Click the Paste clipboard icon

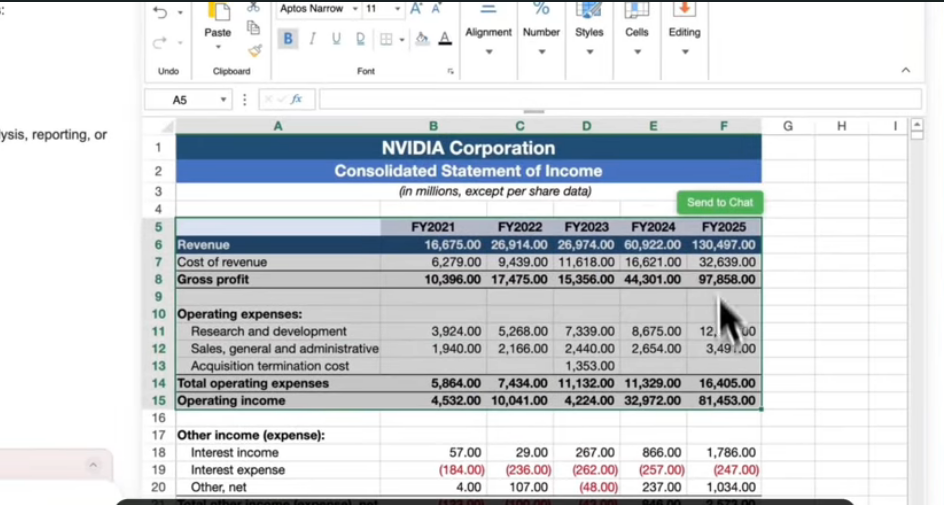(x=218, y=12)
